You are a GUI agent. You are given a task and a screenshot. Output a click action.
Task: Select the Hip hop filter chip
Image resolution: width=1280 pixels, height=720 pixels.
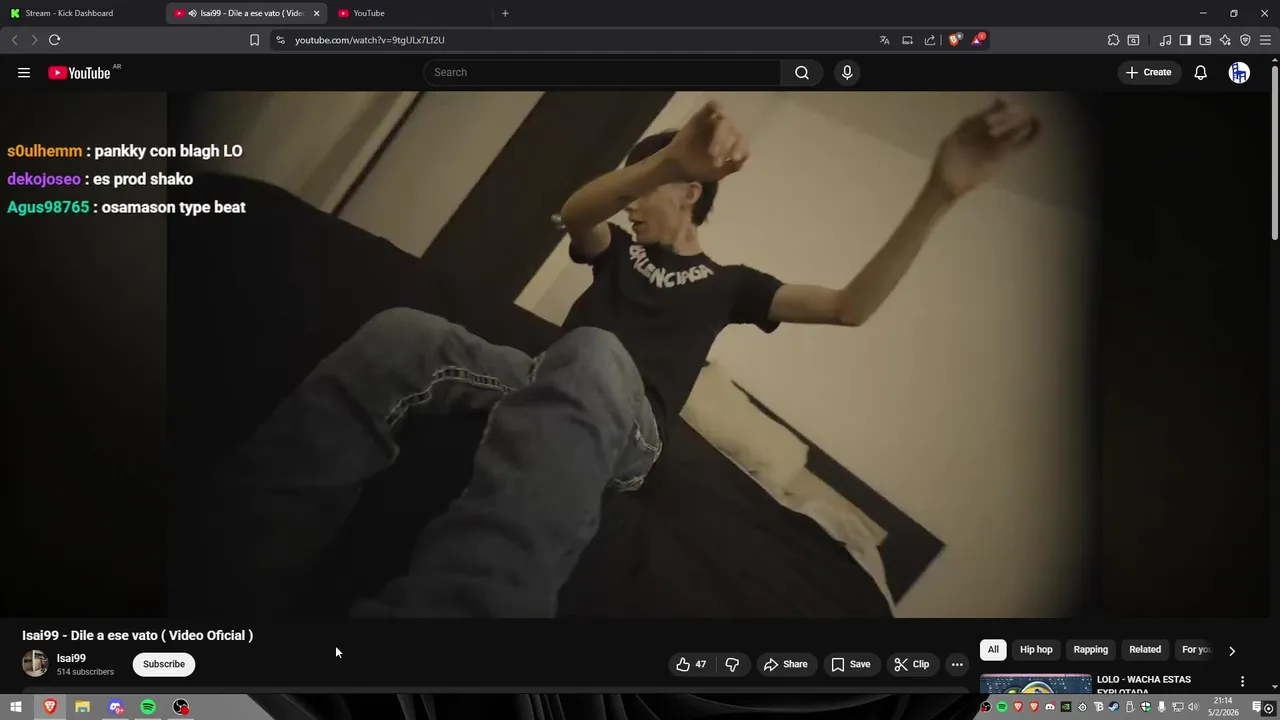pyautogui.click(x=1036, y=650)
